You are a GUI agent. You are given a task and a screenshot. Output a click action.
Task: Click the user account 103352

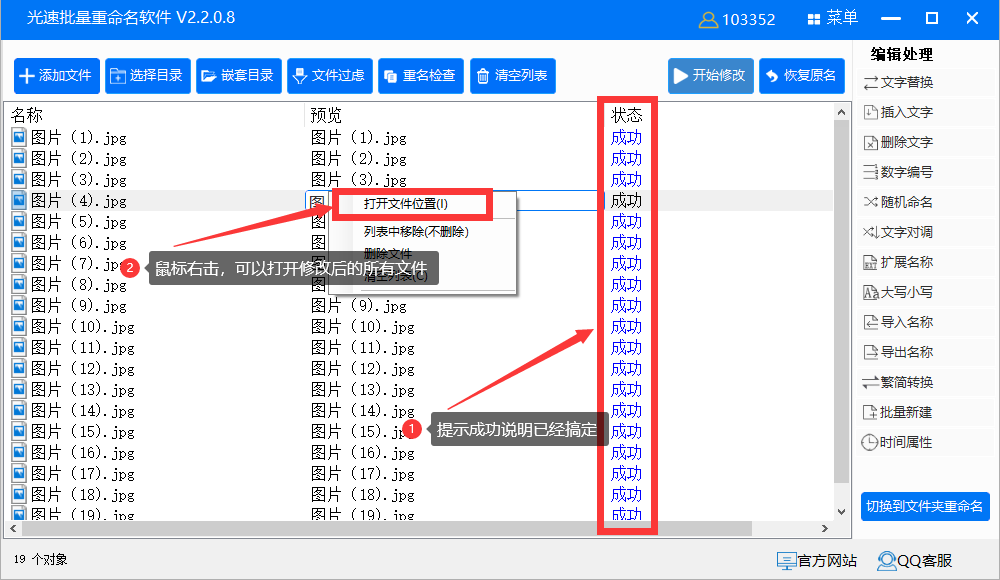[x=737, y=20]
